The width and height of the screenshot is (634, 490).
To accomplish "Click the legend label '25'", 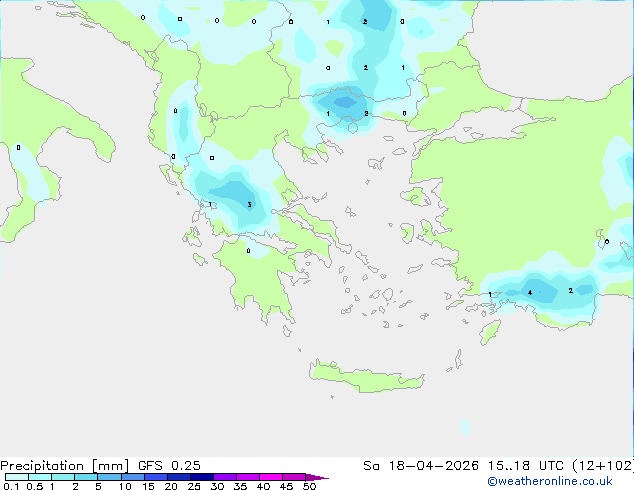I will (194, 486).
